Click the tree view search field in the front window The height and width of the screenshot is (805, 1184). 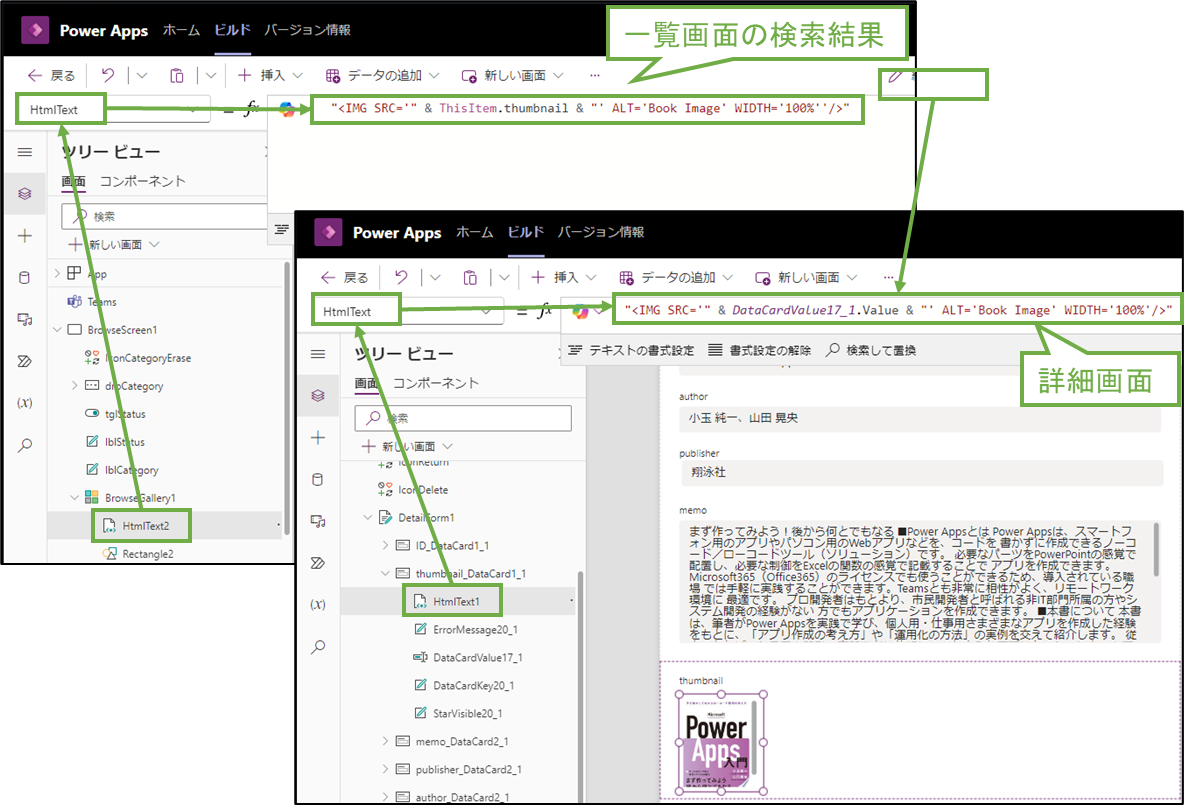[x=463, y=418]
